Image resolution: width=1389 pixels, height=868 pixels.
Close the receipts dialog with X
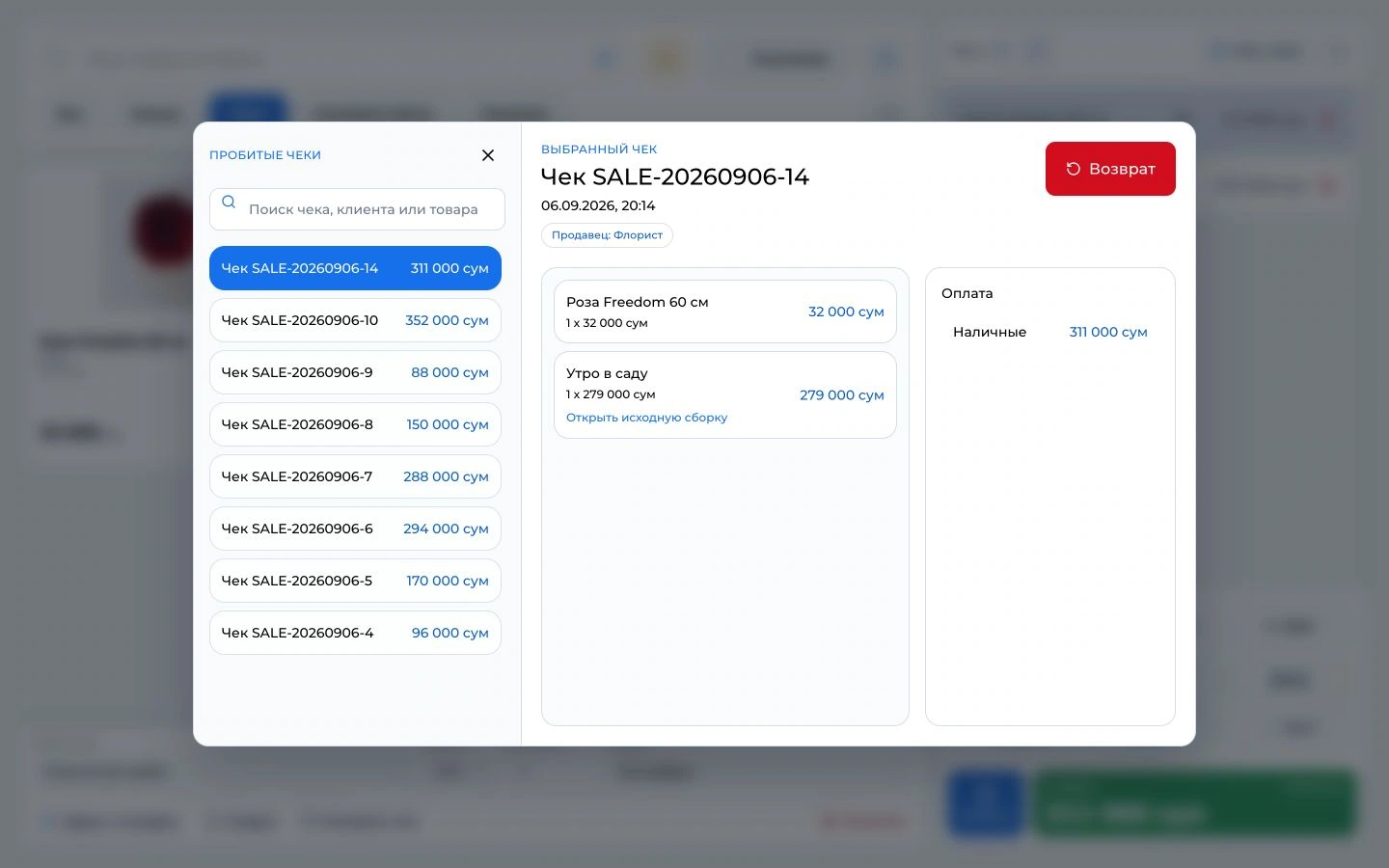point(488,155)
